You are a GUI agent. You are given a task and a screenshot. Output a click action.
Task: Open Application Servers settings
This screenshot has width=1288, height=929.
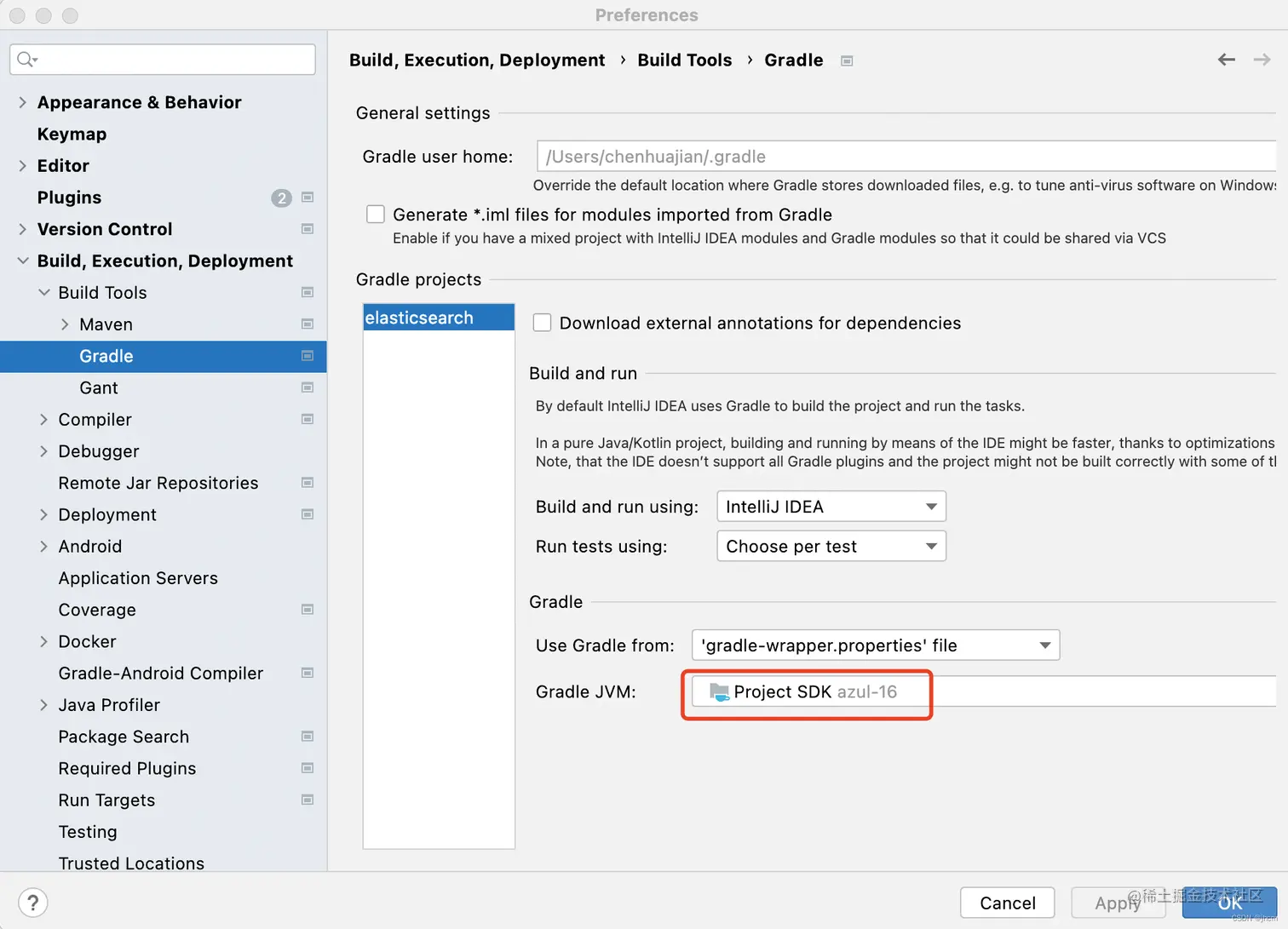tap(138, 578)
